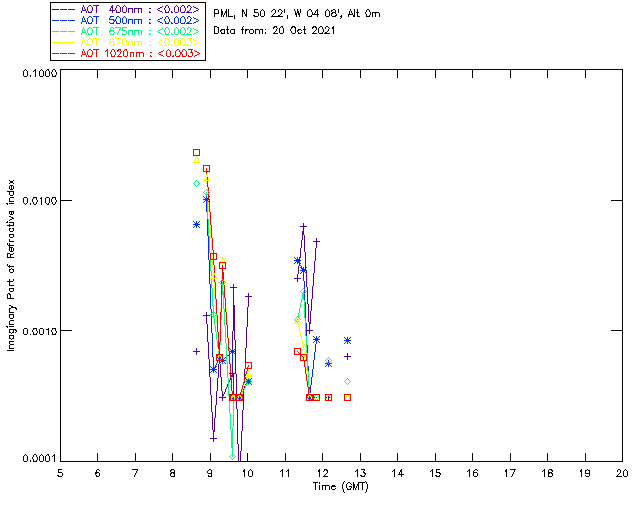640x512 pixels.
Task: Select the x-axis tick label "19"
Action: (585, 473)
